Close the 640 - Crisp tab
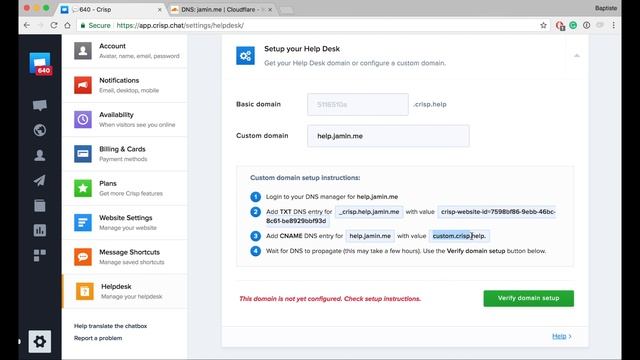This screenshot has height=360, width=640. (160, 9)
